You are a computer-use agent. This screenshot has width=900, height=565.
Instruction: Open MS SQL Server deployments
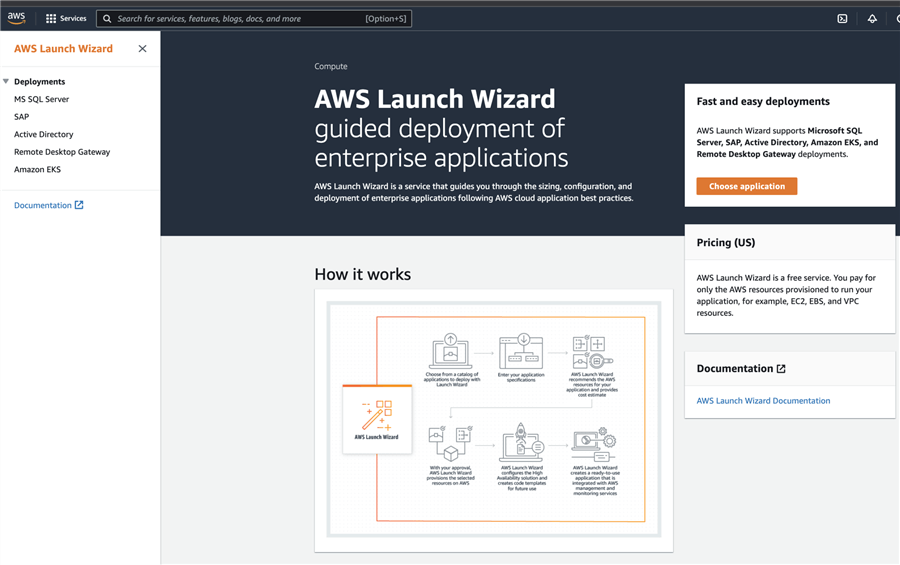coord(41,99)
